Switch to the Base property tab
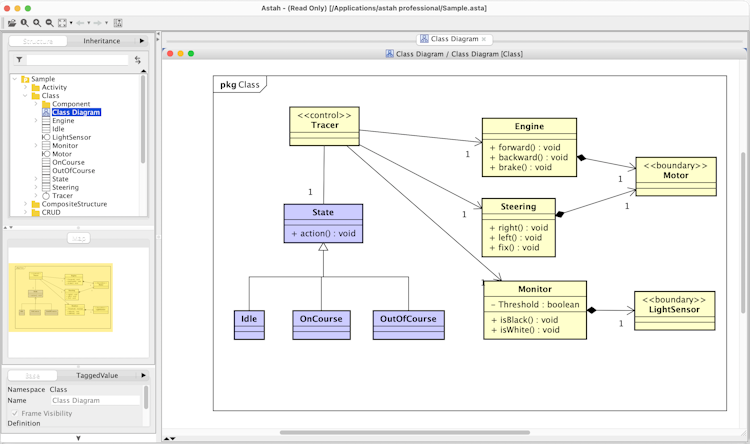 pos(33,376)
